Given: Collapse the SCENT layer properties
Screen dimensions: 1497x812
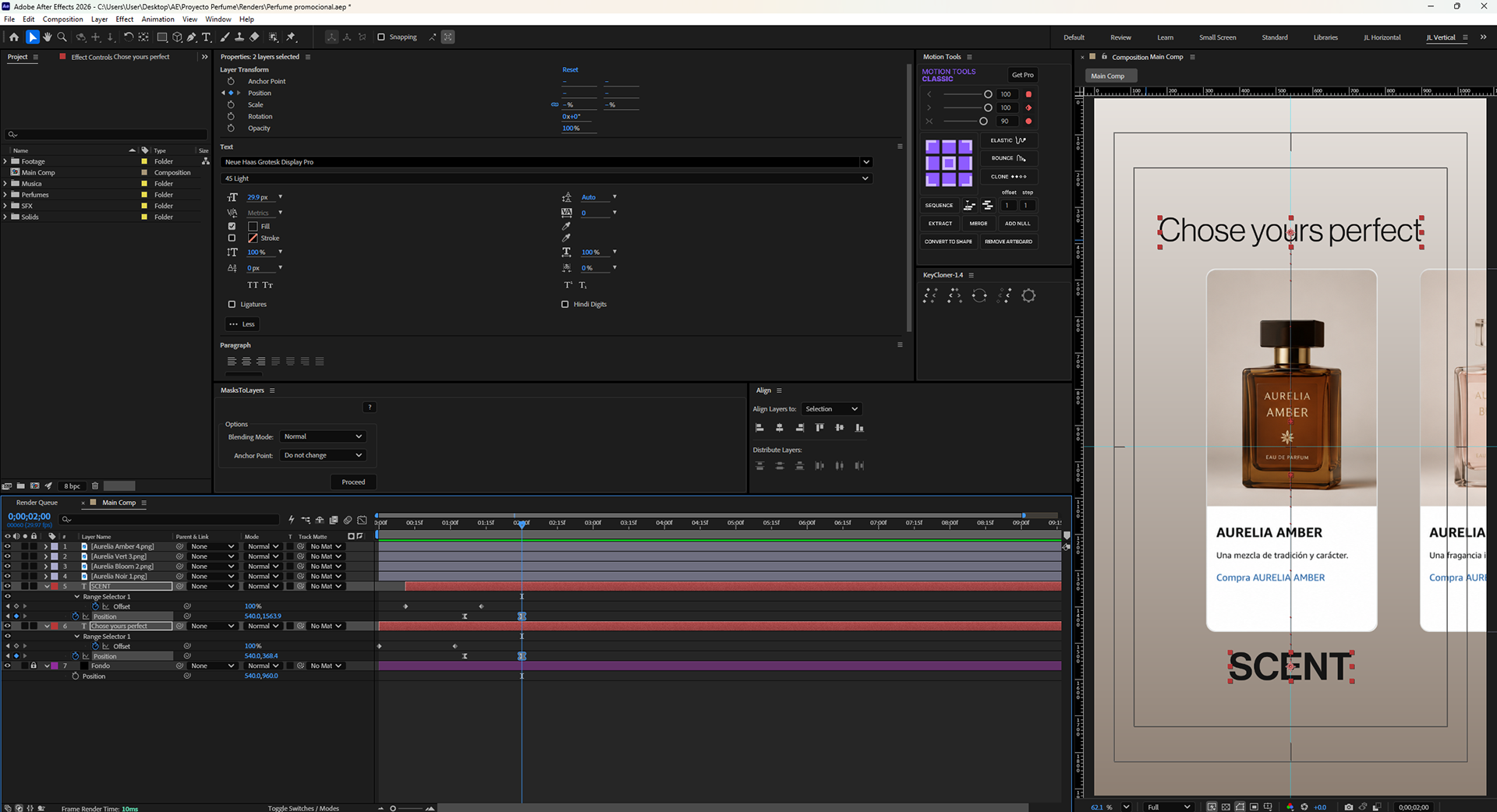Looking at the screenshot, I should [x=47, y=587].
